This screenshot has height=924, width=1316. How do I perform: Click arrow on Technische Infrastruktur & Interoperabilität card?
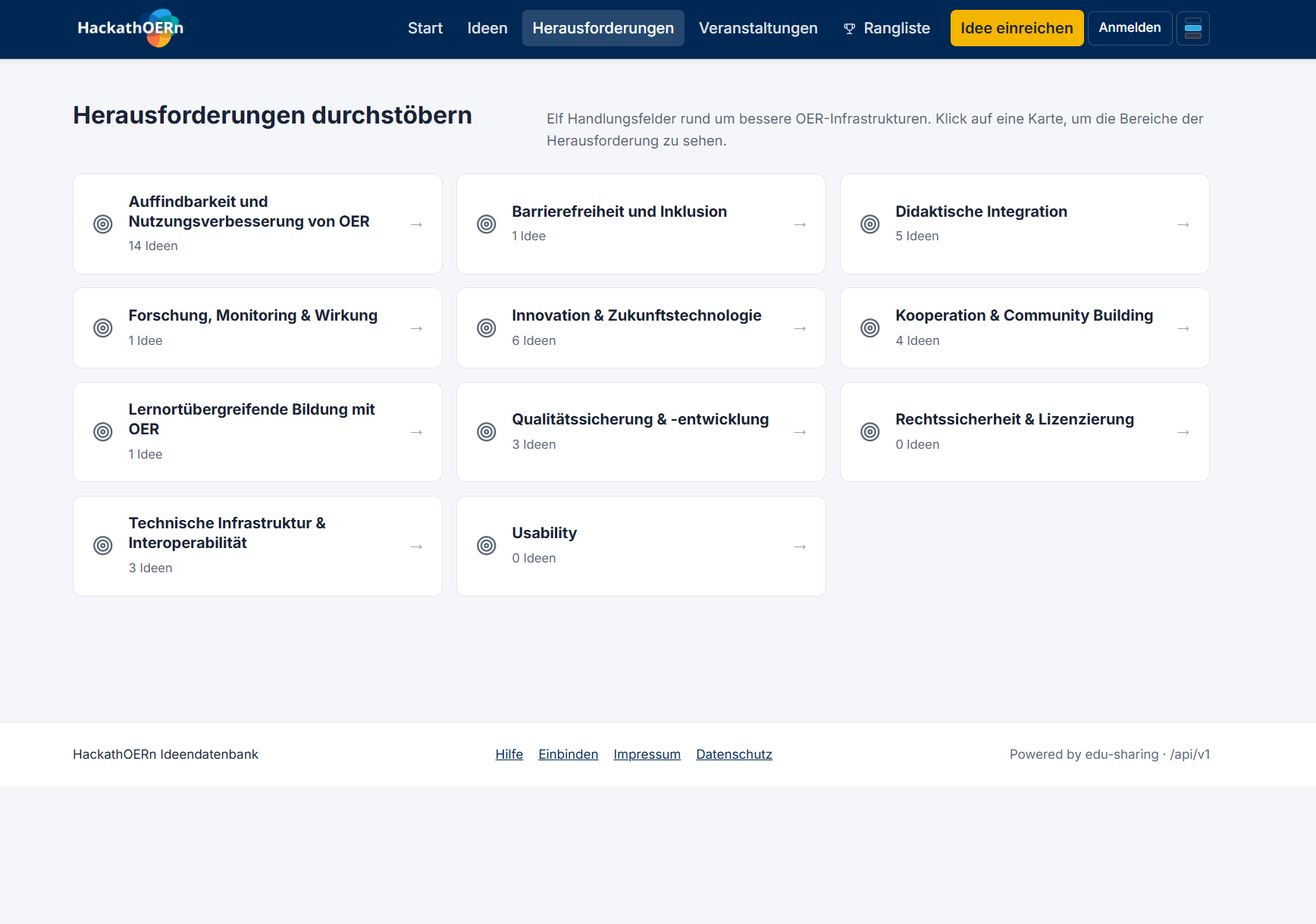click(416, 547)
